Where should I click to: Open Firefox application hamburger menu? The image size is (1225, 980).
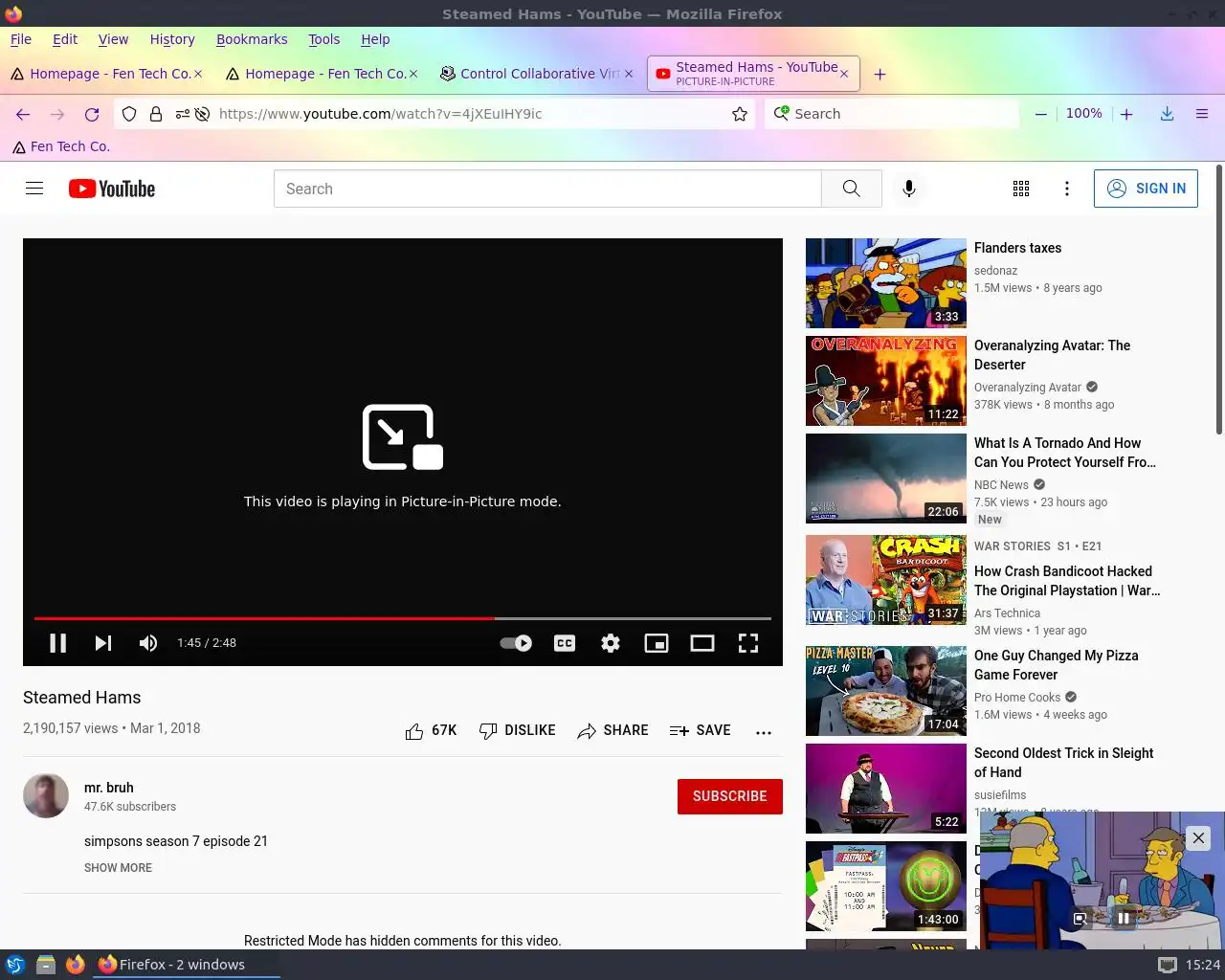click(1202, 114)
